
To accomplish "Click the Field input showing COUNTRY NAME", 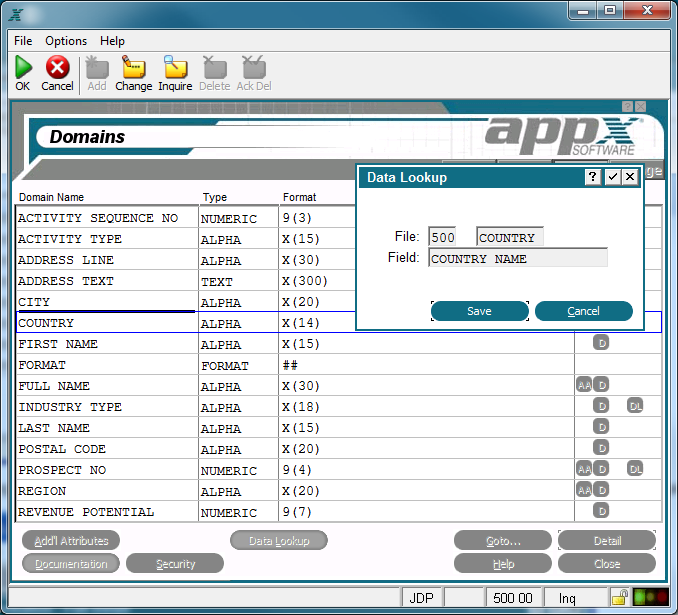I will pyautogui.click(x=518, y=258).
